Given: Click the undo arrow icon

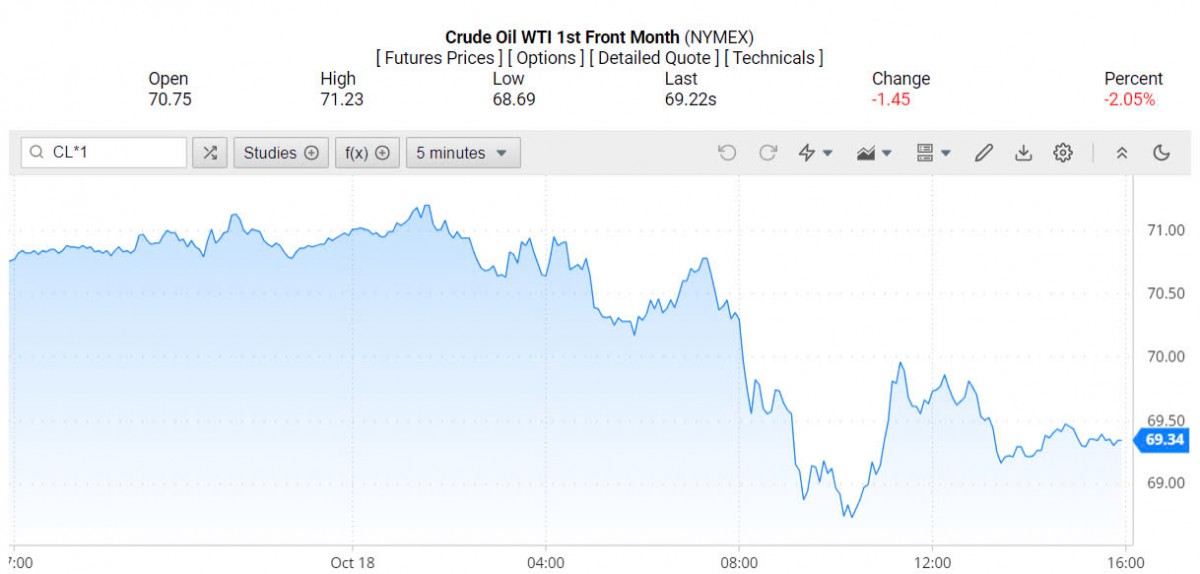Looking at the screenshot, I should [727, 153].
